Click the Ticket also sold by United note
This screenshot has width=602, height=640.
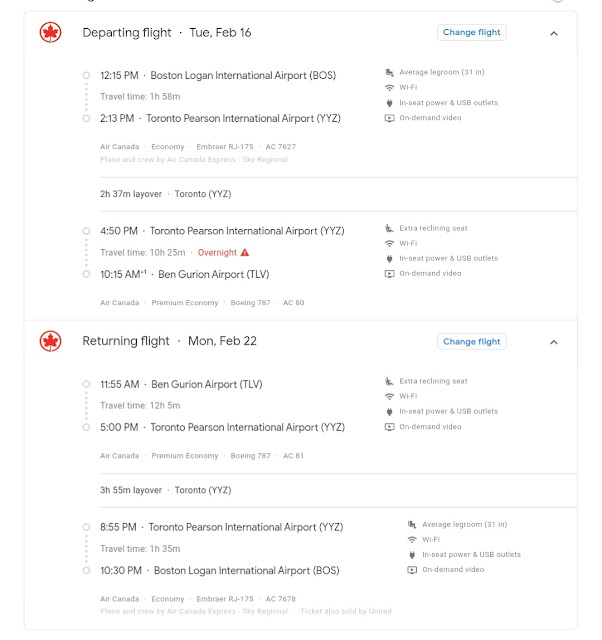coord(346,610)
